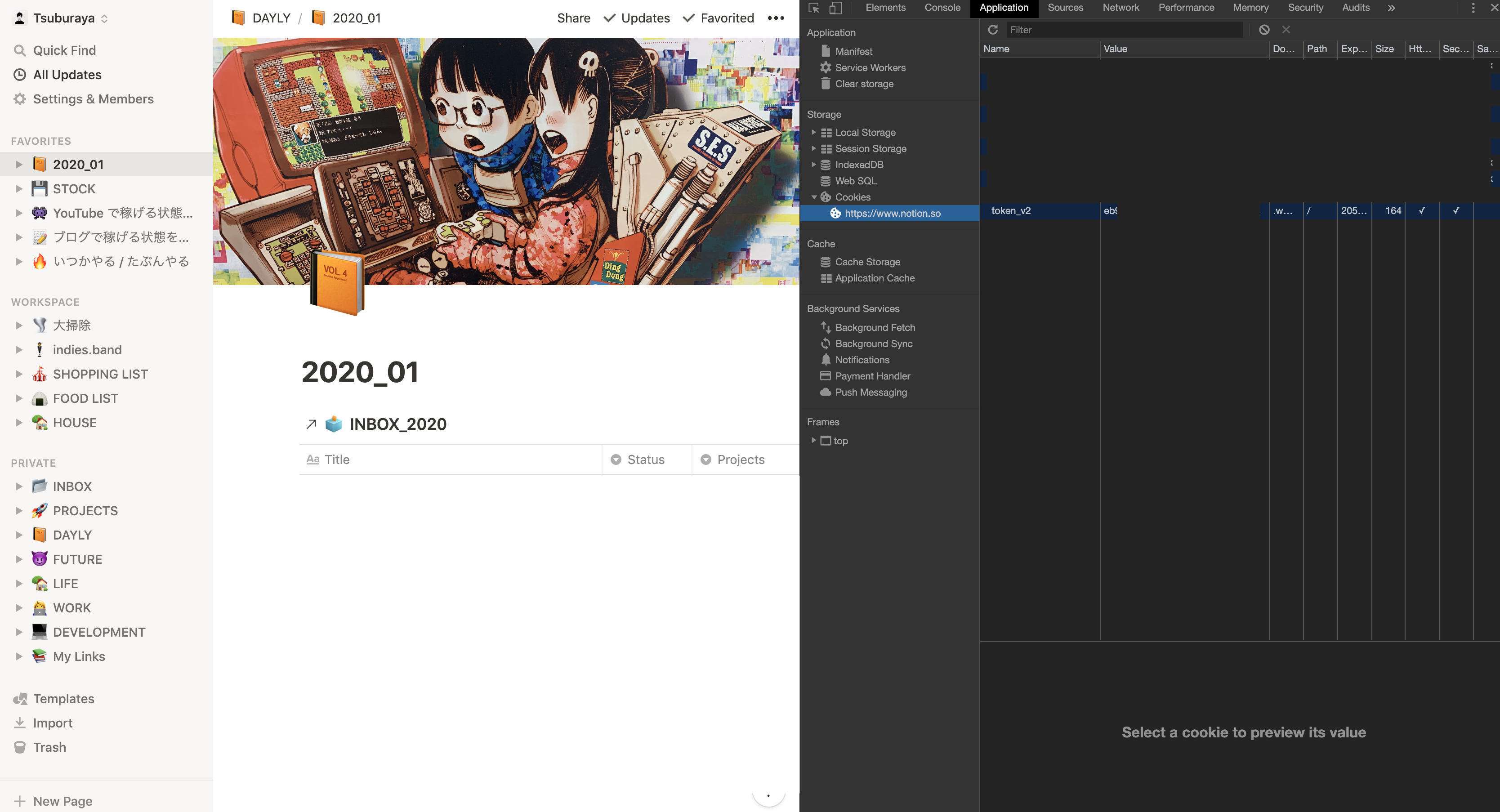Screen dimensions: 1500x812
Task: Sort cookies by the Size column header
Action: (x=1387, y=49)
